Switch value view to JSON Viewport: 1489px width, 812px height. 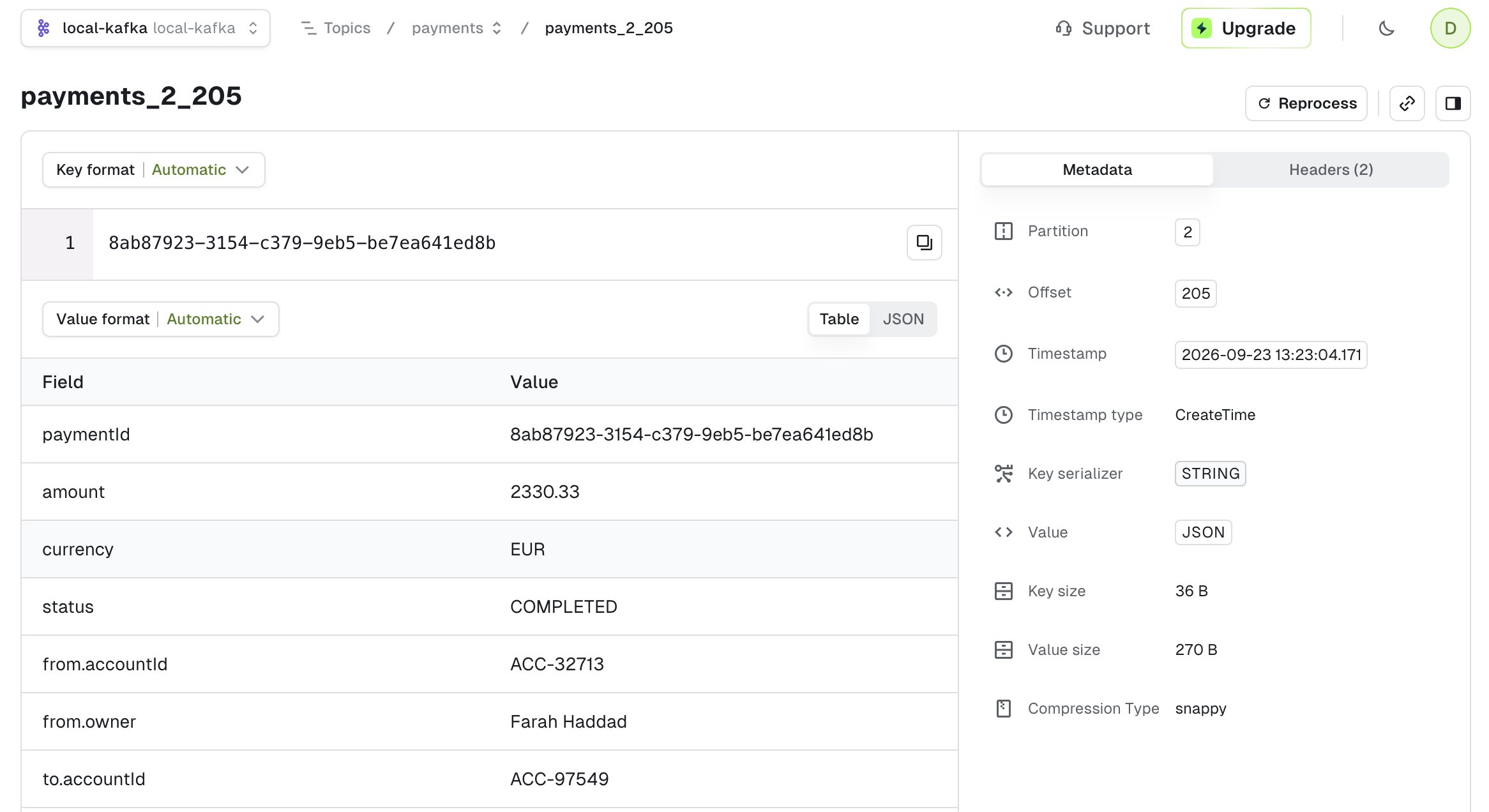pos(903,319)
